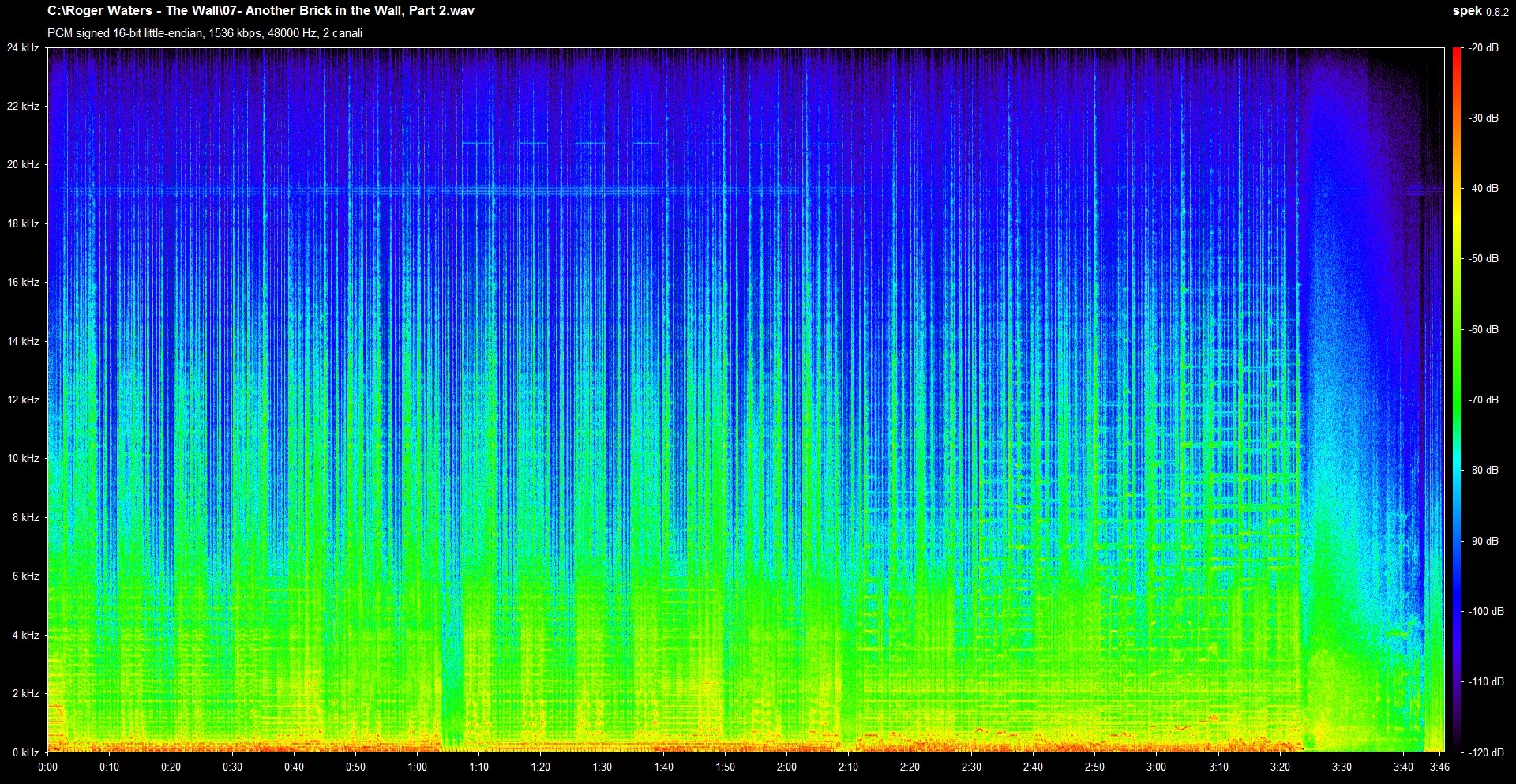Click the 2:30 time axis label
1516x784 pixels.
point(971,767)
